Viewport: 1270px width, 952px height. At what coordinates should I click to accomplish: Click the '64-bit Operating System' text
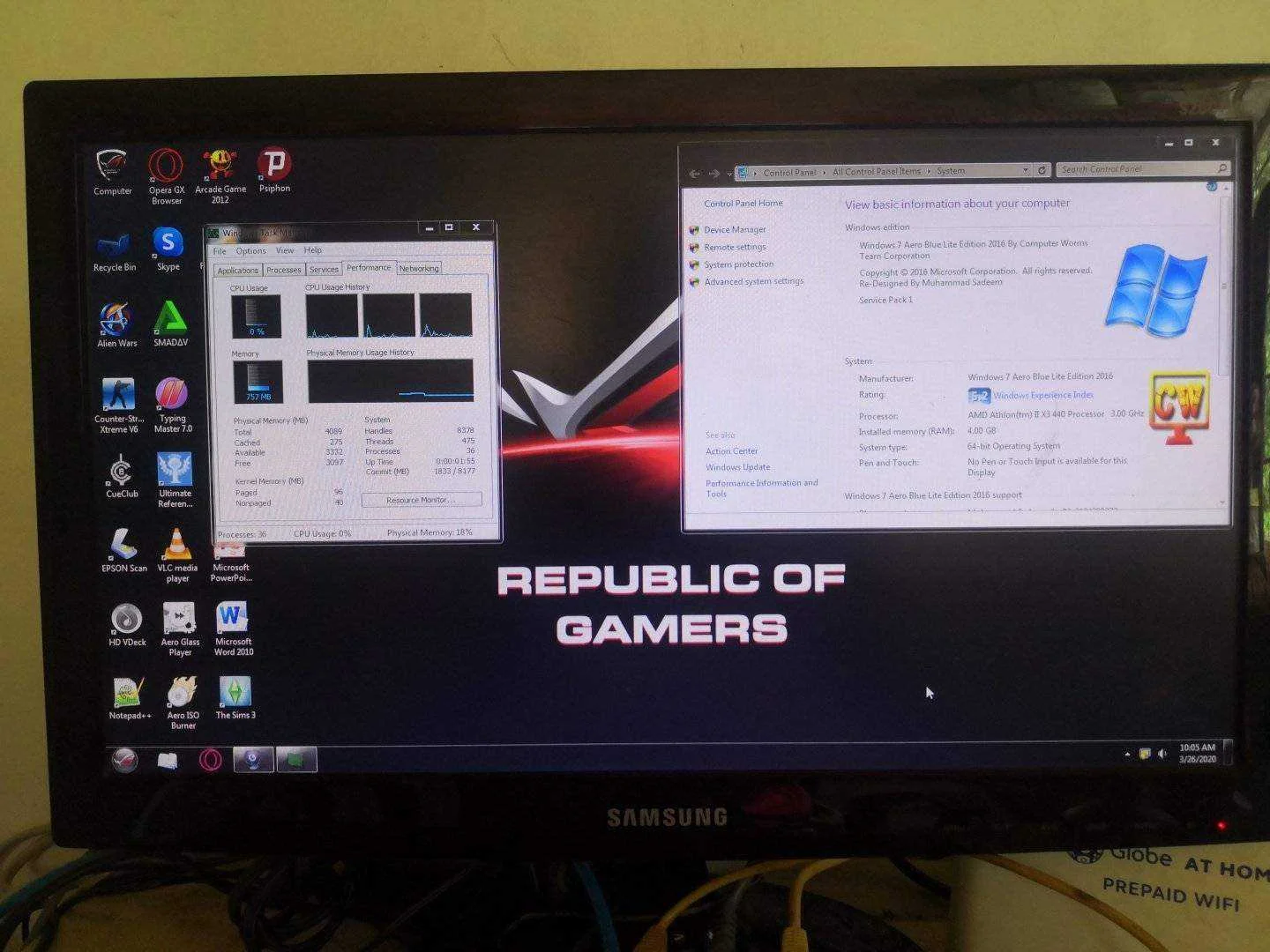click(x=1013, y=446)
